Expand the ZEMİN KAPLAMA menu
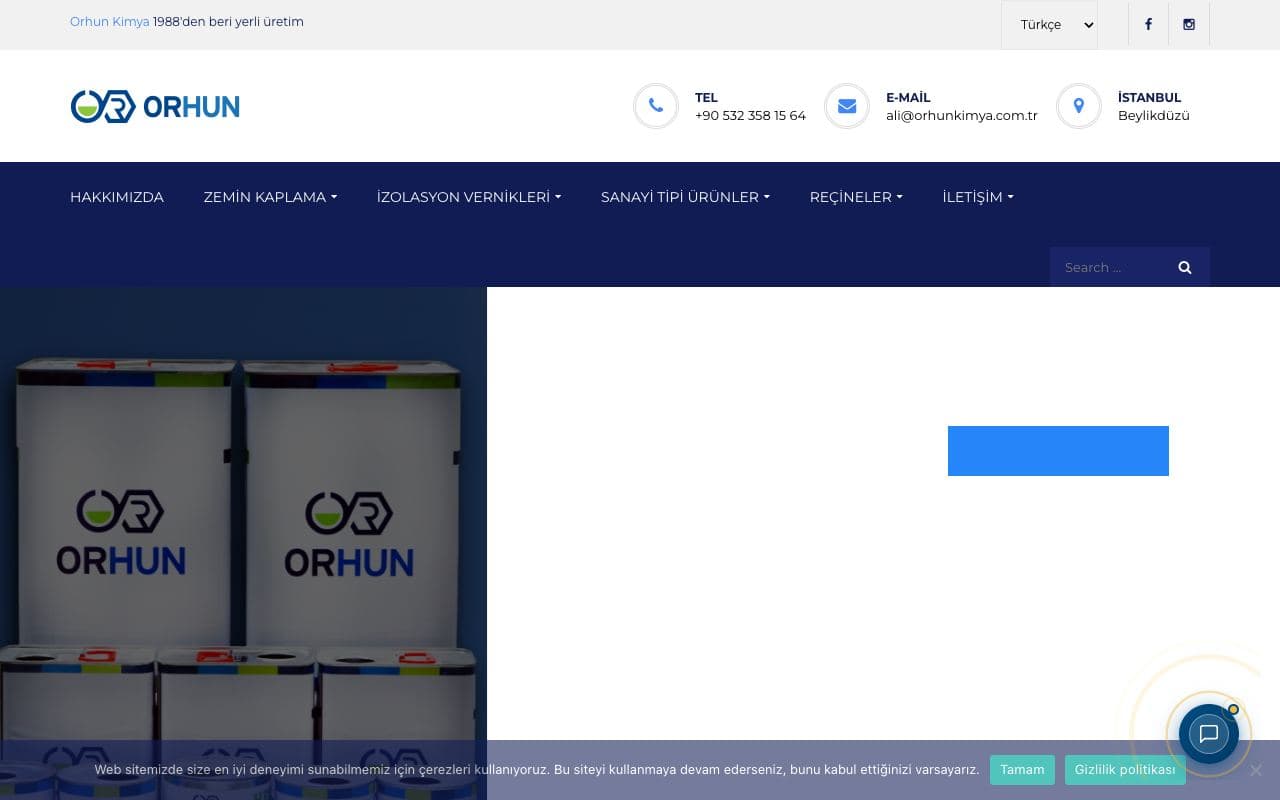The height and width of the screenshot is (800, 1280). coord(270,197)
